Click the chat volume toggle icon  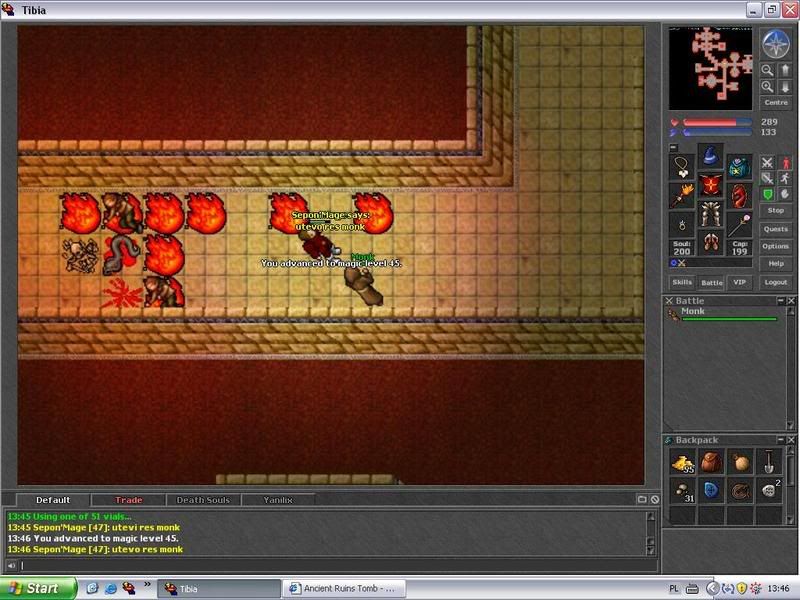click(x=11, y=565)
